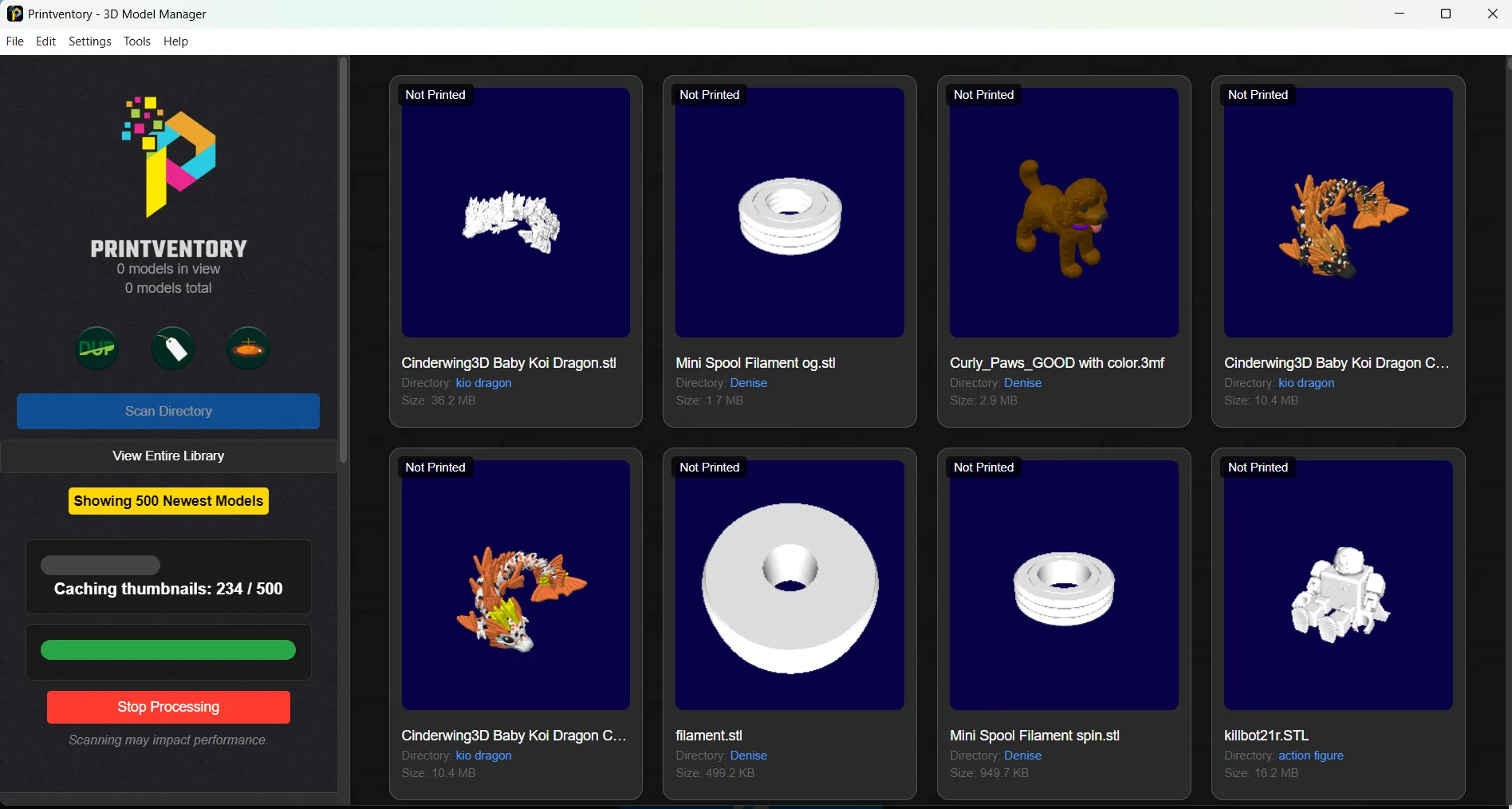Select the Curly_Paws_GOOD dog thumbnail
Image resolution: width=1512 pixels, height=809 pixels.
(1064, 212)
